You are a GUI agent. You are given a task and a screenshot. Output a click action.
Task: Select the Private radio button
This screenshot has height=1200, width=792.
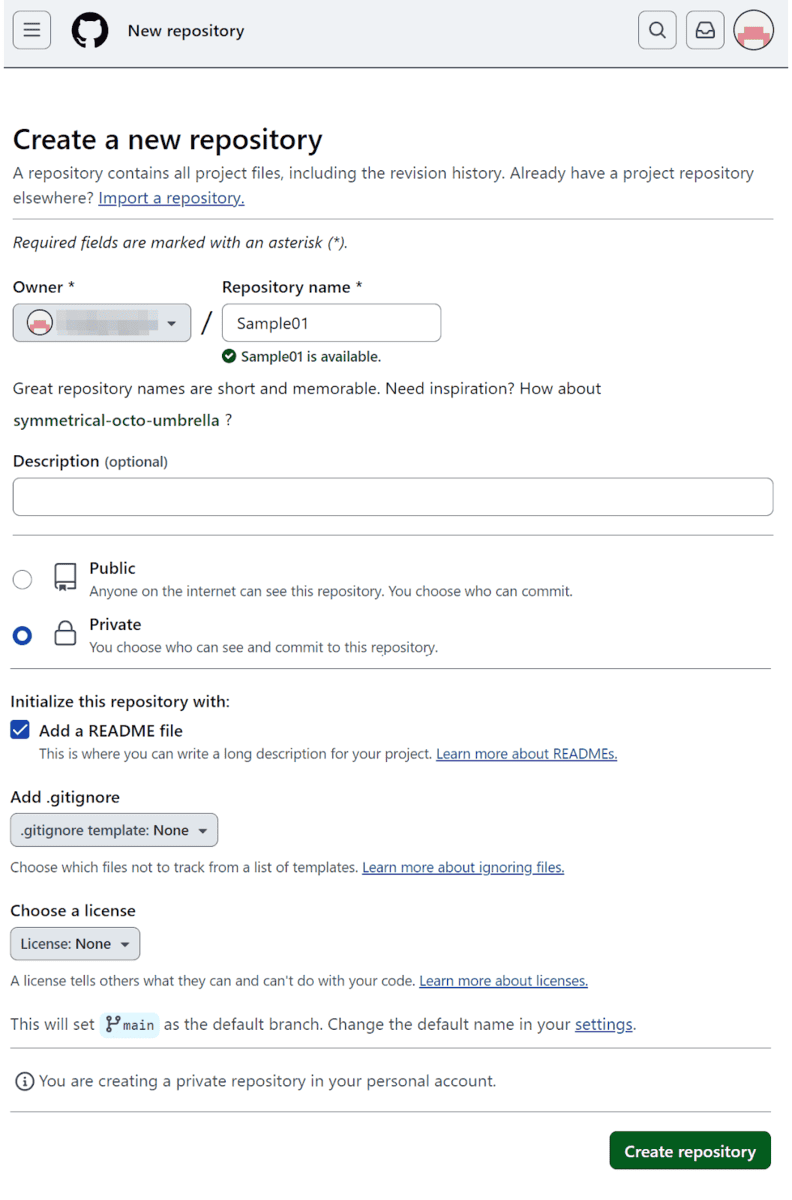pos(22,635)
